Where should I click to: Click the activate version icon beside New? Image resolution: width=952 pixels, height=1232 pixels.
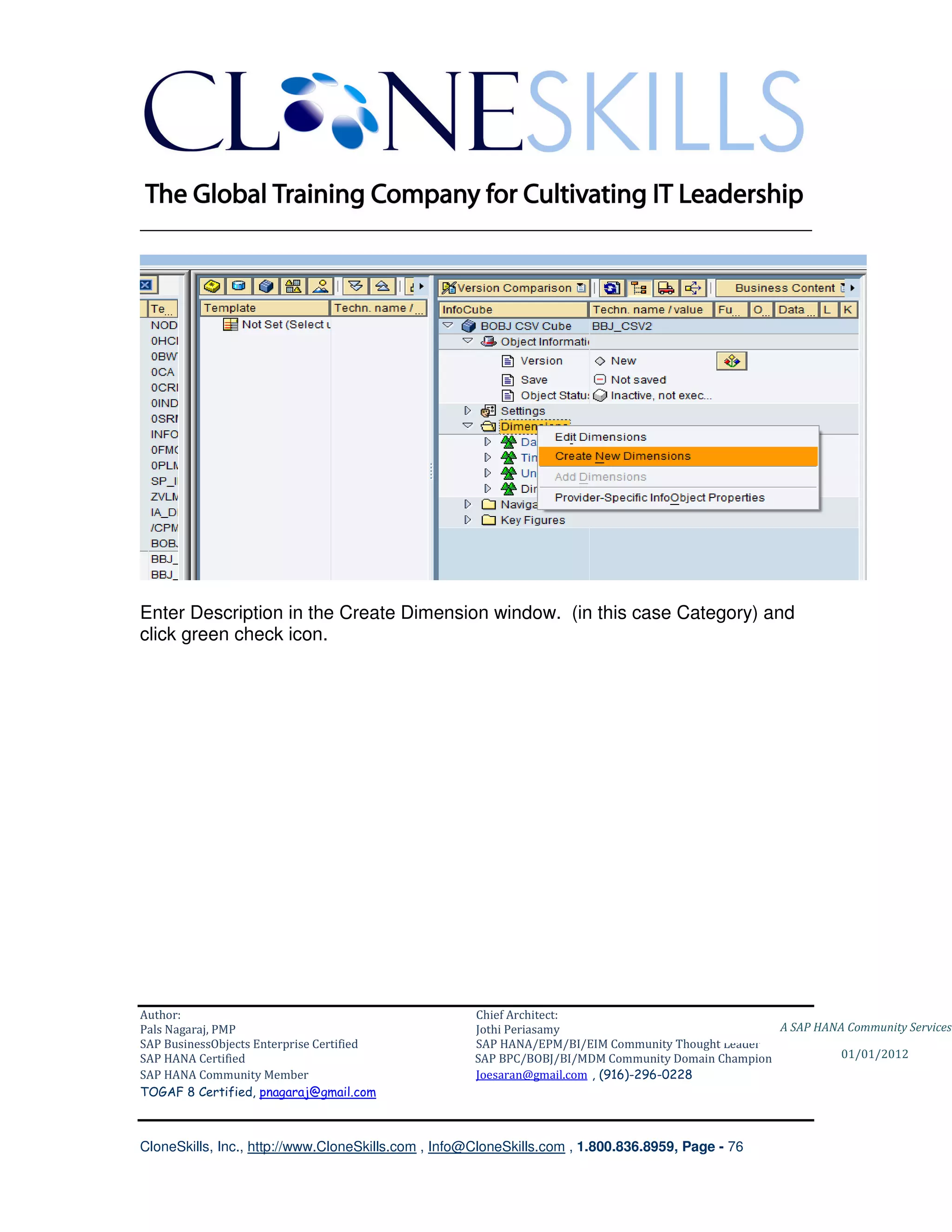(732, 361)
